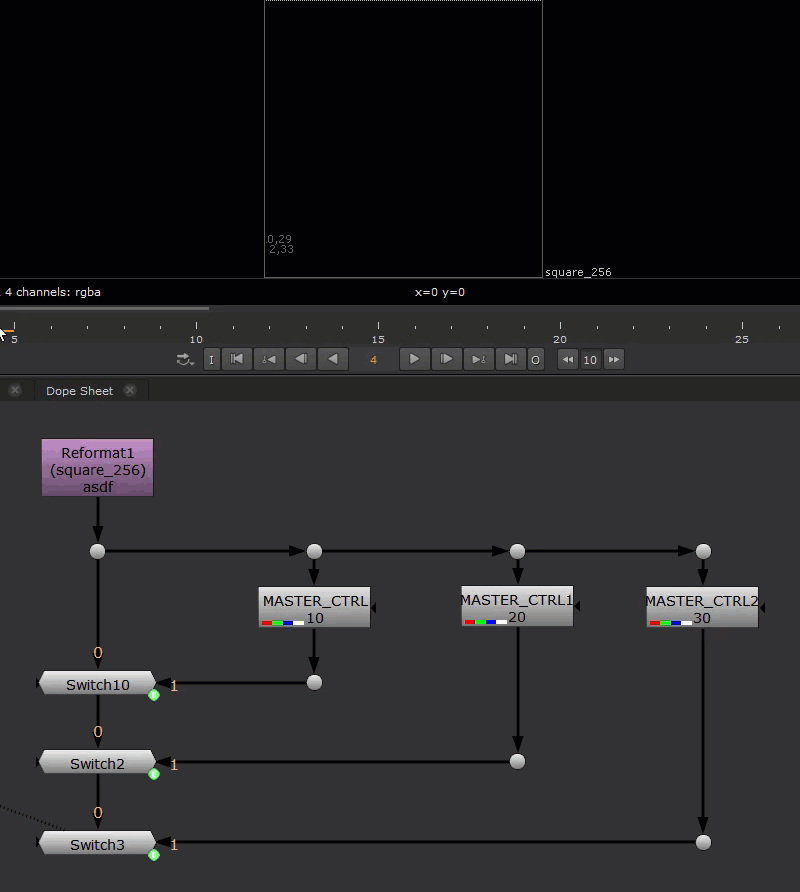Click the frame increment field showing 10

[x=590, y=360]
